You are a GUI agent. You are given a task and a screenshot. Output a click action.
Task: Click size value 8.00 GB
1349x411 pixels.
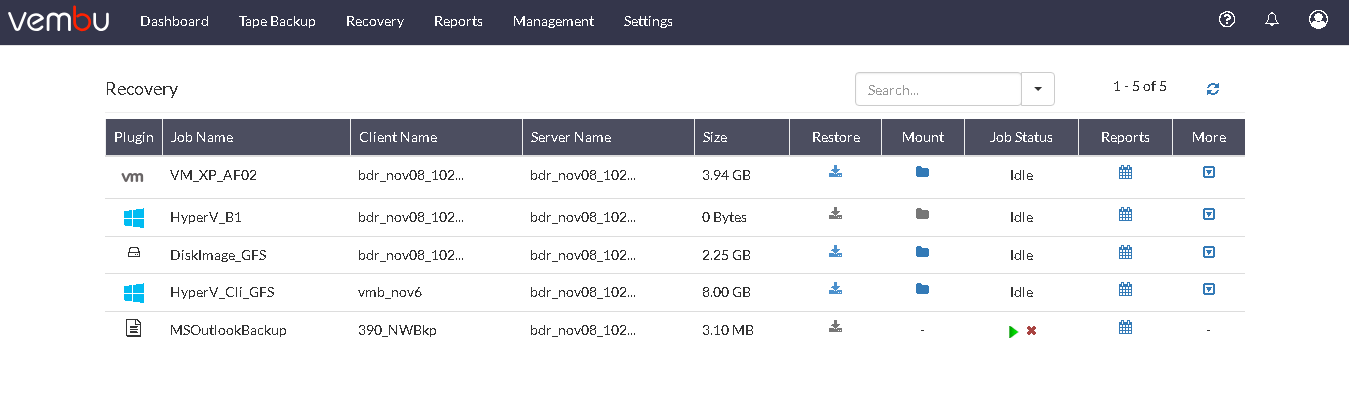coord(727,292)
